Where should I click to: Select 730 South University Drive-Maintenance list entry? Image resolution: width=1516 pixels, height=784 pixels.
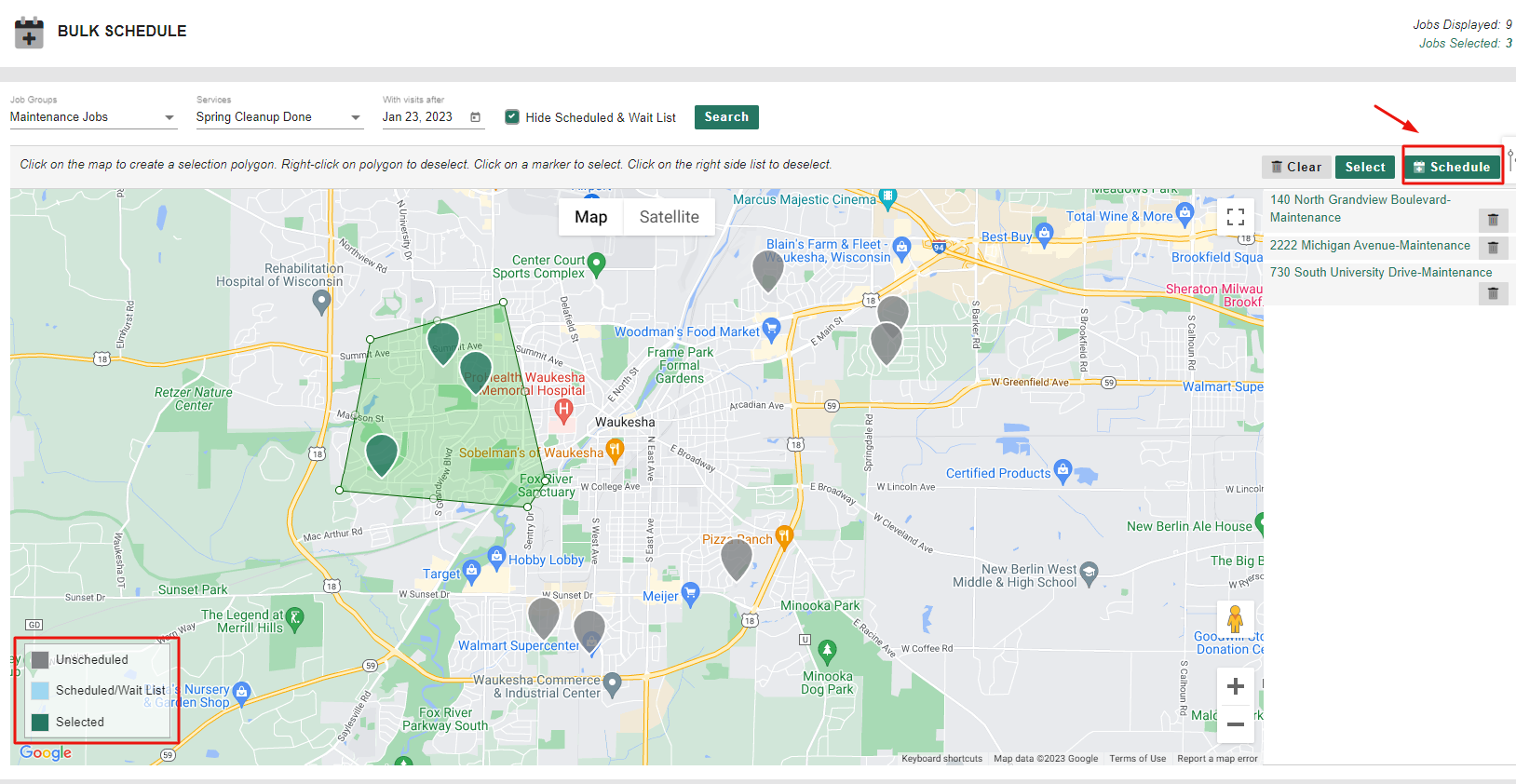[x=1380, y=273]
